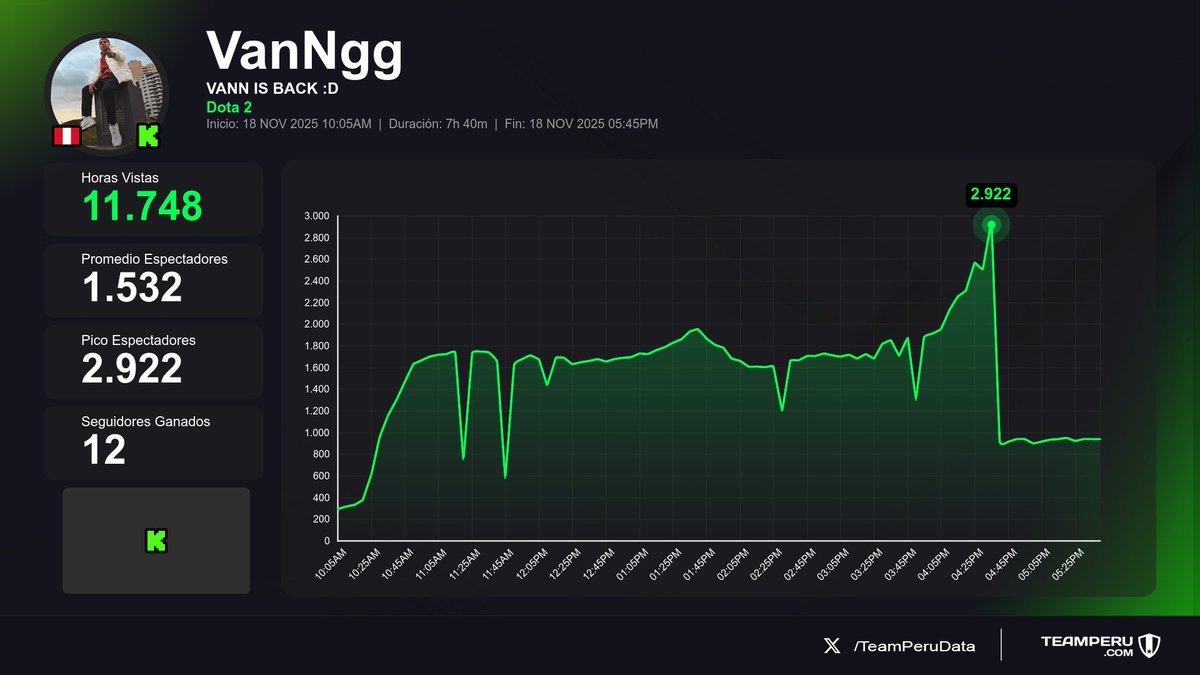Click the Kick logo in the gray box

pos(156,541)
